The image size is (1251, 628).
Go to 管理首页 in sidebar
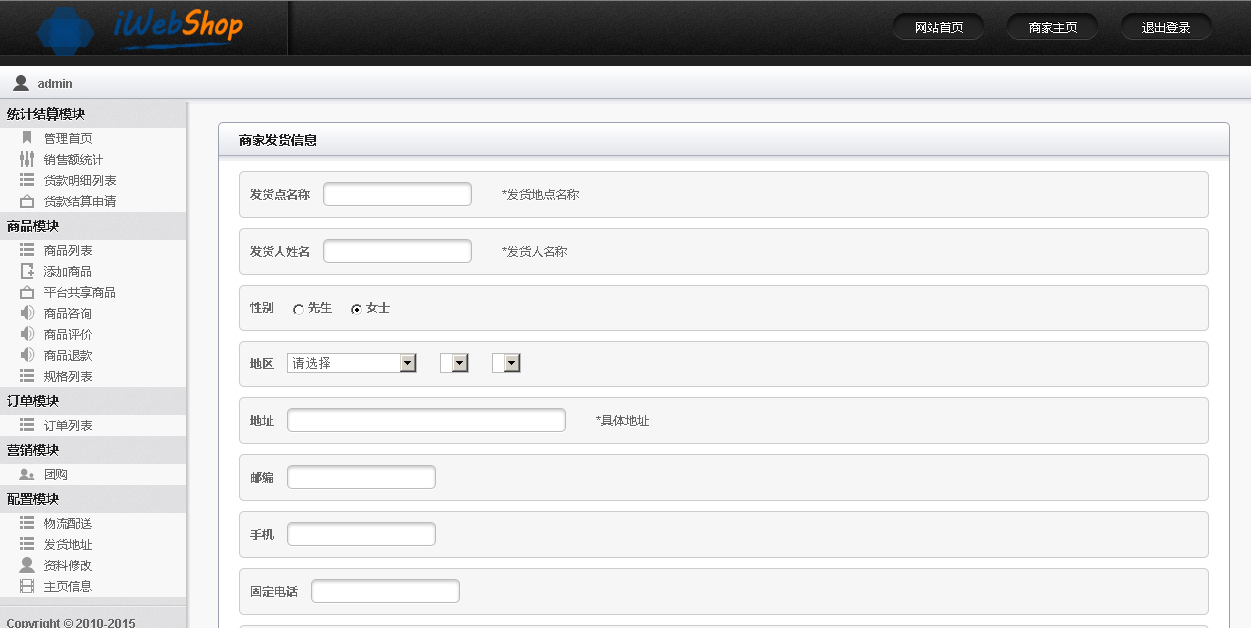[68, 139]
